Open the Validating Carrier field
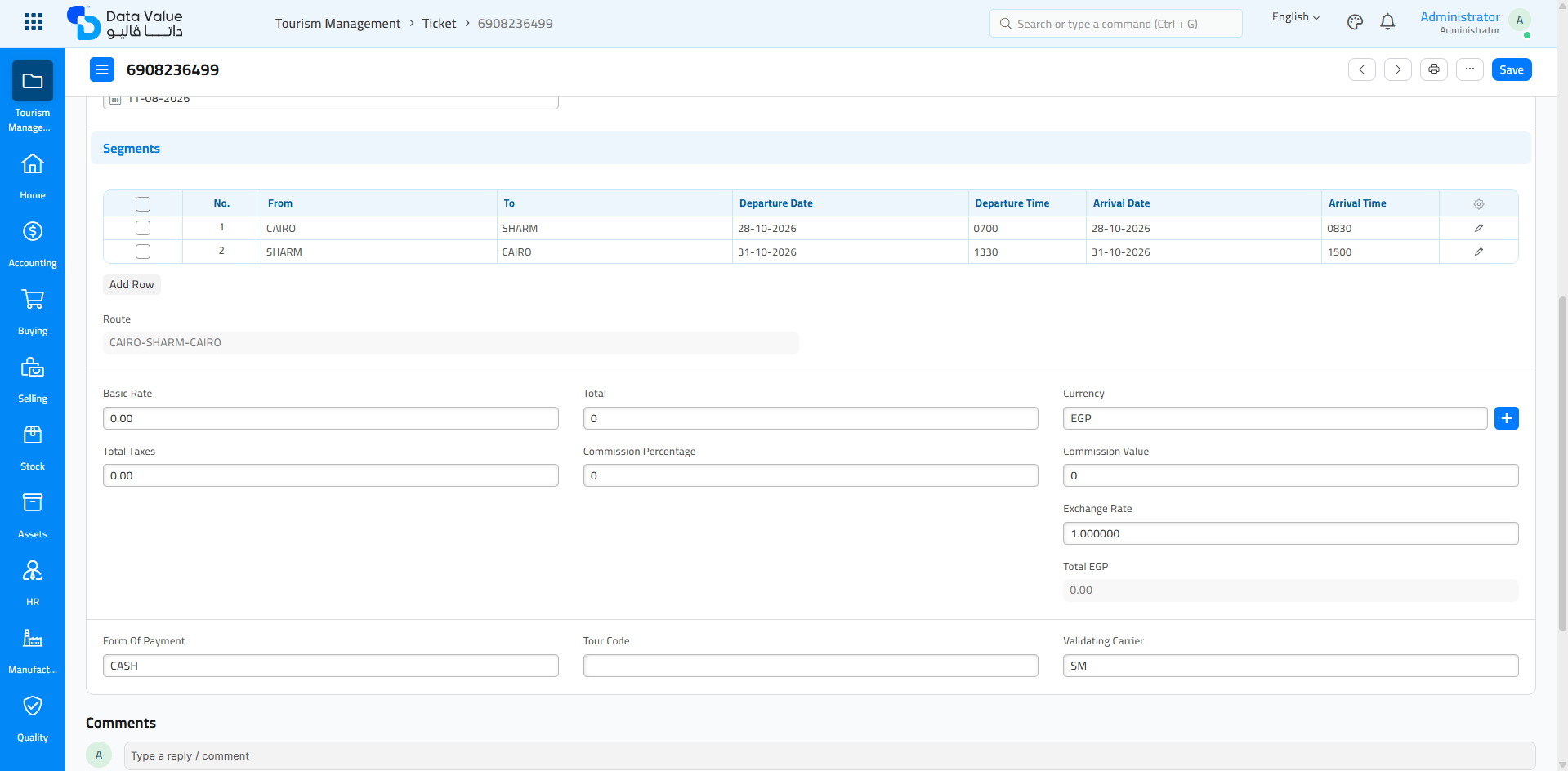1568x771 pixels. pos(1291,666)
